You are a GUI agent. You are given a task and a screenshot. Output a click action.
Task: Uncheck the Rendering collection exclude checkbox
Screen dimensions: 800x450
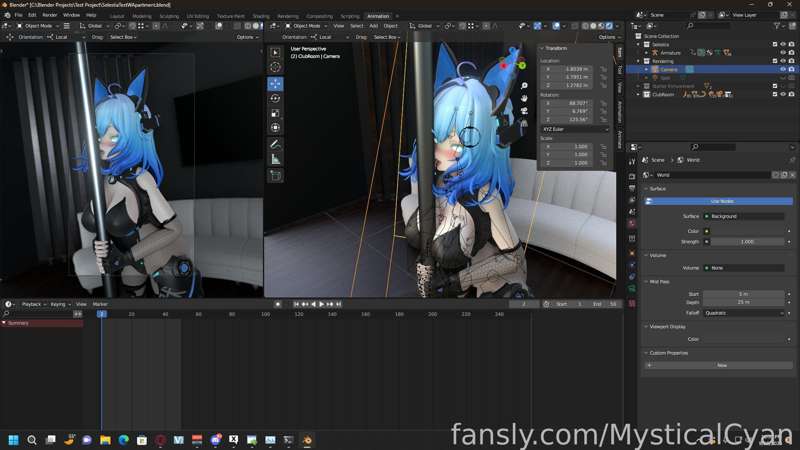pyautogui.click(x=774, y=61)
